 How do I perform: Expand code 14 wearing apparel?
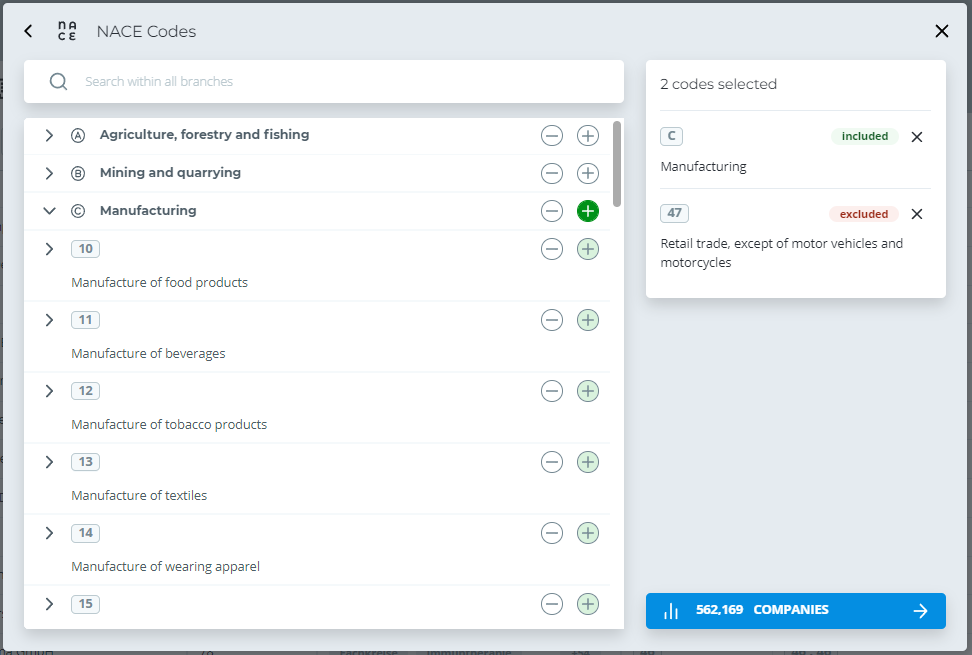point(49,533)
